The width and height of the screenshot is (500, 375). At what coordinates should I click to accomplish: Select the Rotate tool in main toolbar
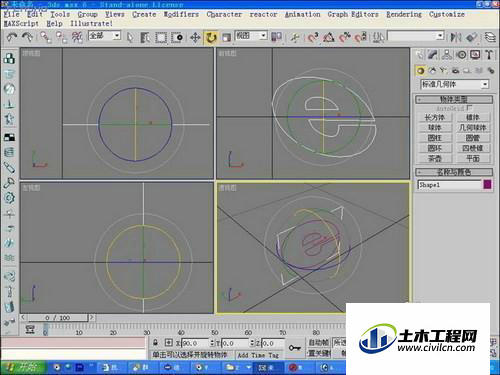click(x=211, y=37)
